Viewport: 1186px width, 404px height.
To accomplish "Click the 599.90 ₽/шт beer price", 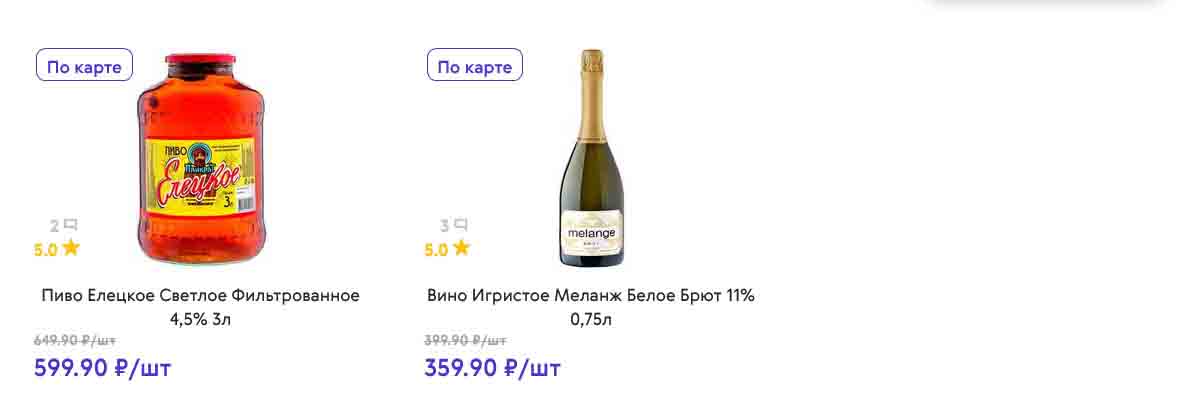I will click(x=102, y=368).
